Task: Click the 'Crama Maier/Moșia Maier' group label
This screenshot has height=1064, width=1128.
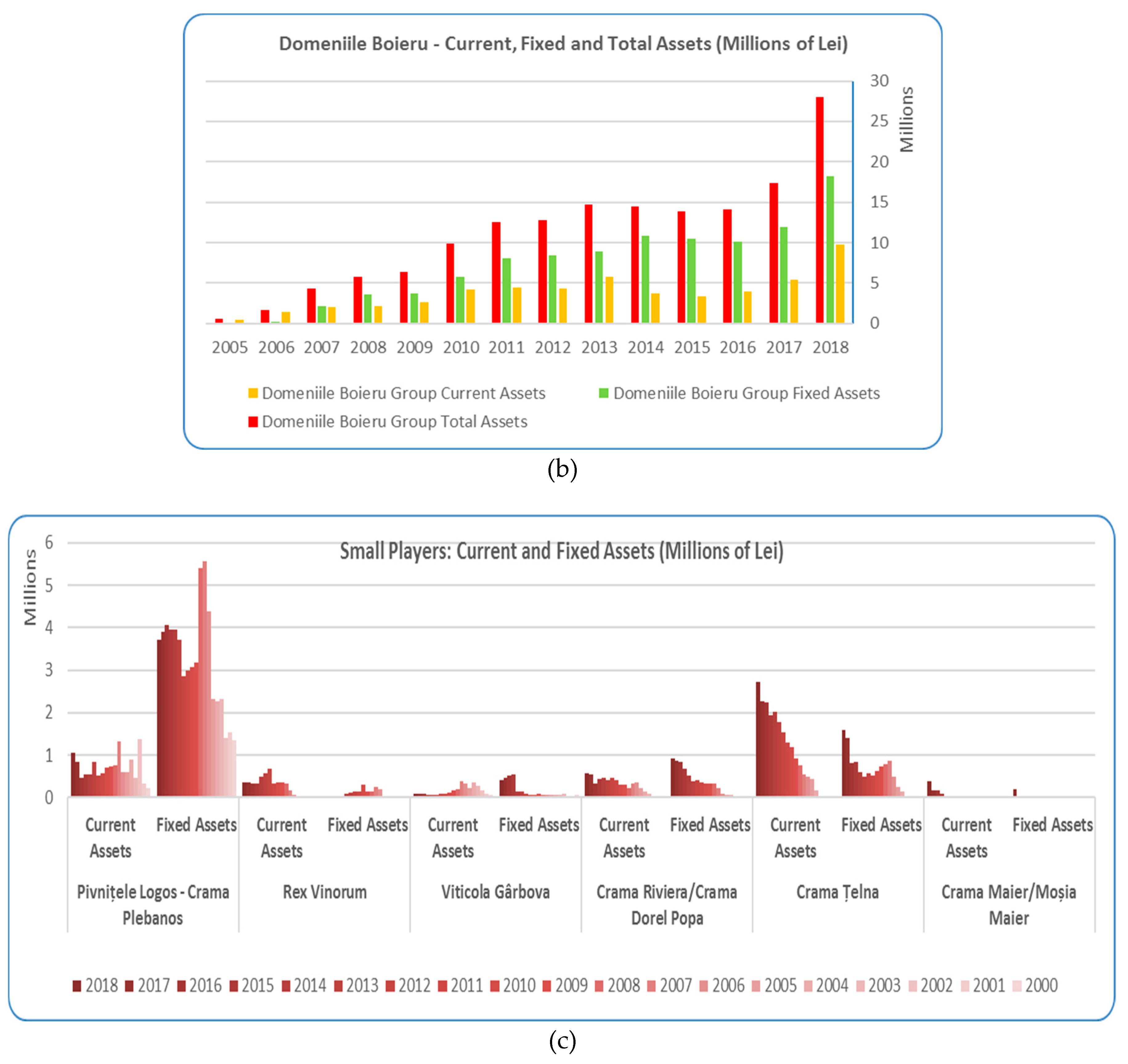Action: (x=1009, y=905)
